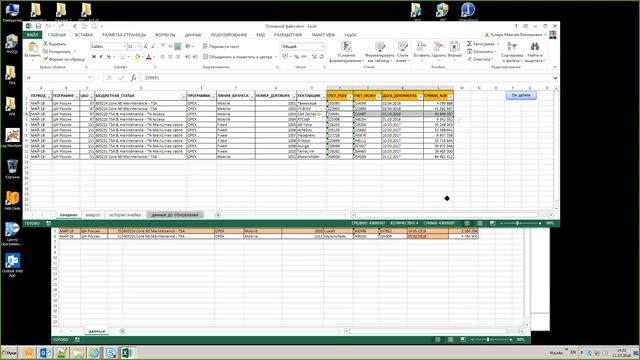Open the ФАЙЛ tab
Screen dimensions: 640x360
pyautogui.click(x=33, y=35)
